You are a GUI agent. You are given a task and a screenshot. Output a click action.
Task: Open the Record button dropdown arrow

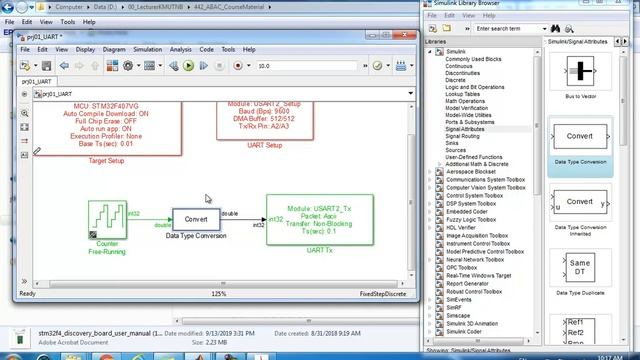coord(249,66)
